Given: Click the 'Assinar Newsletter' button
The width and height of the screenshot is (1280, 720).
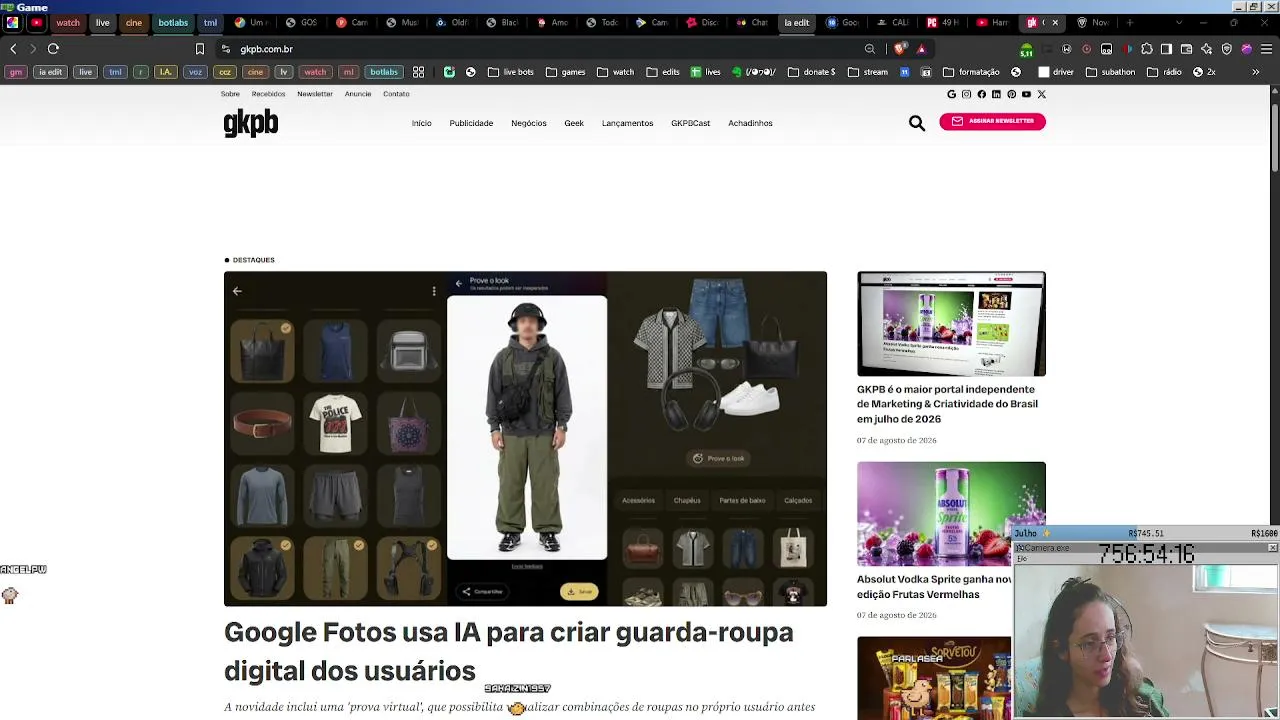Looking at the screenshot, I should pyautogui.click(x=992, y=121).
